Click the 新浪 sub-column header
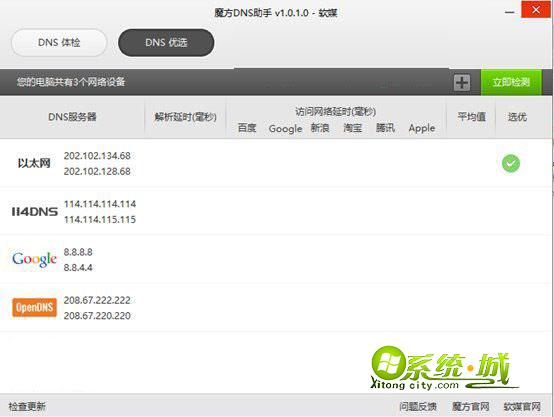 pos(320,128)
